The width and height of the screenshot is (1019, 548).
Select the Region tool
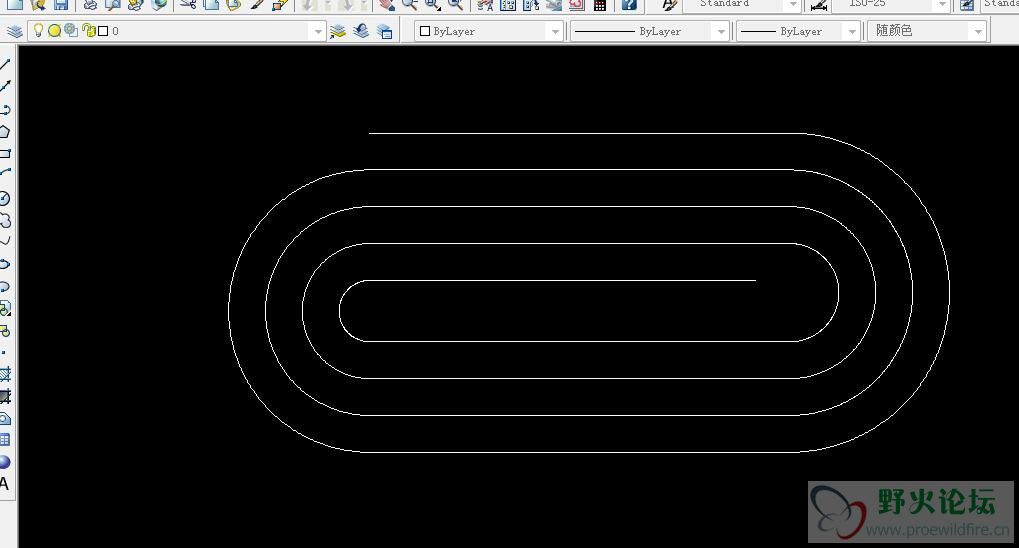[5, 418]
